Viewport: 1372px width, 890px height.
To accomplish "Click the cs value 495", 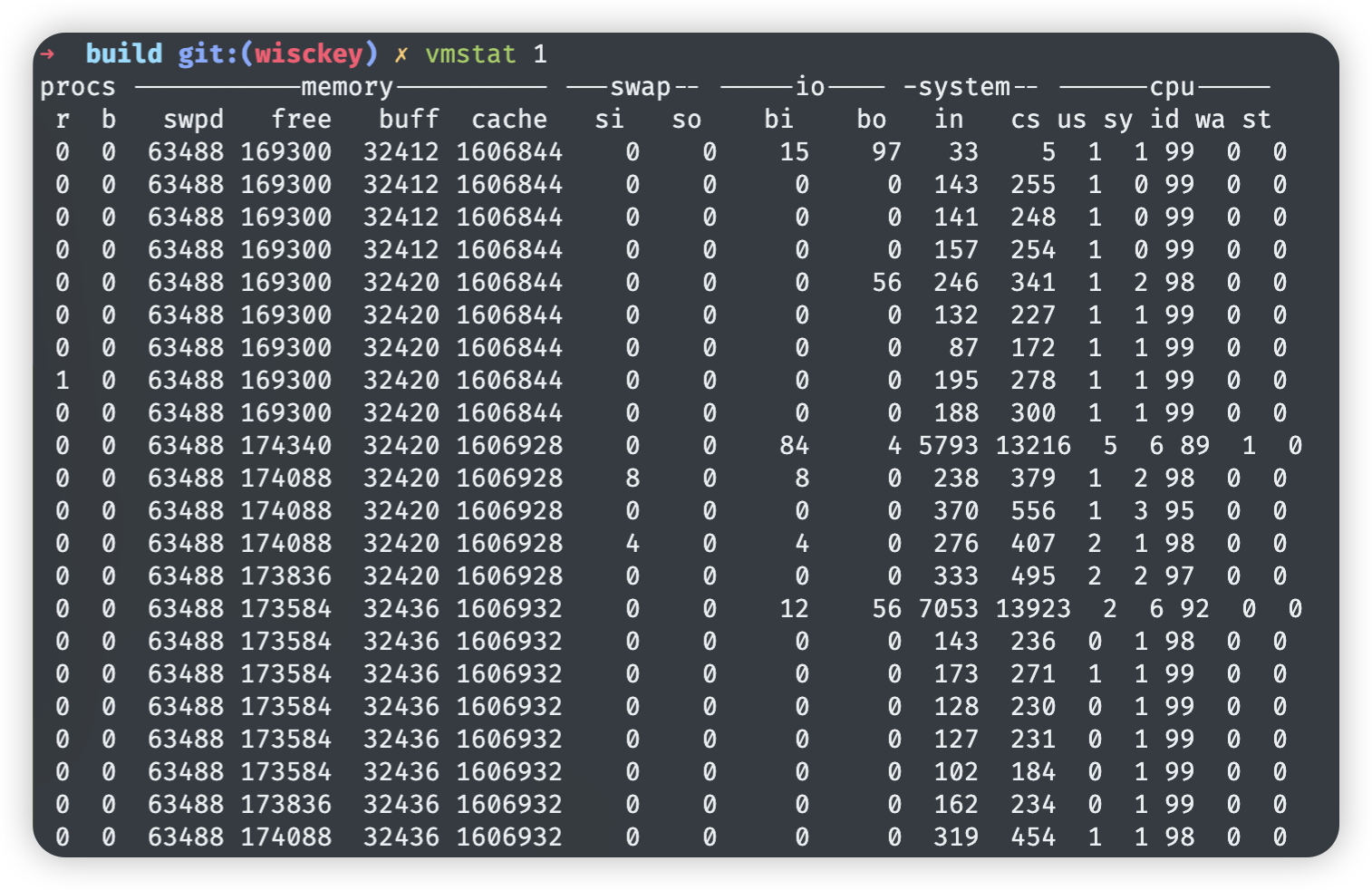I will (1033, 576).
